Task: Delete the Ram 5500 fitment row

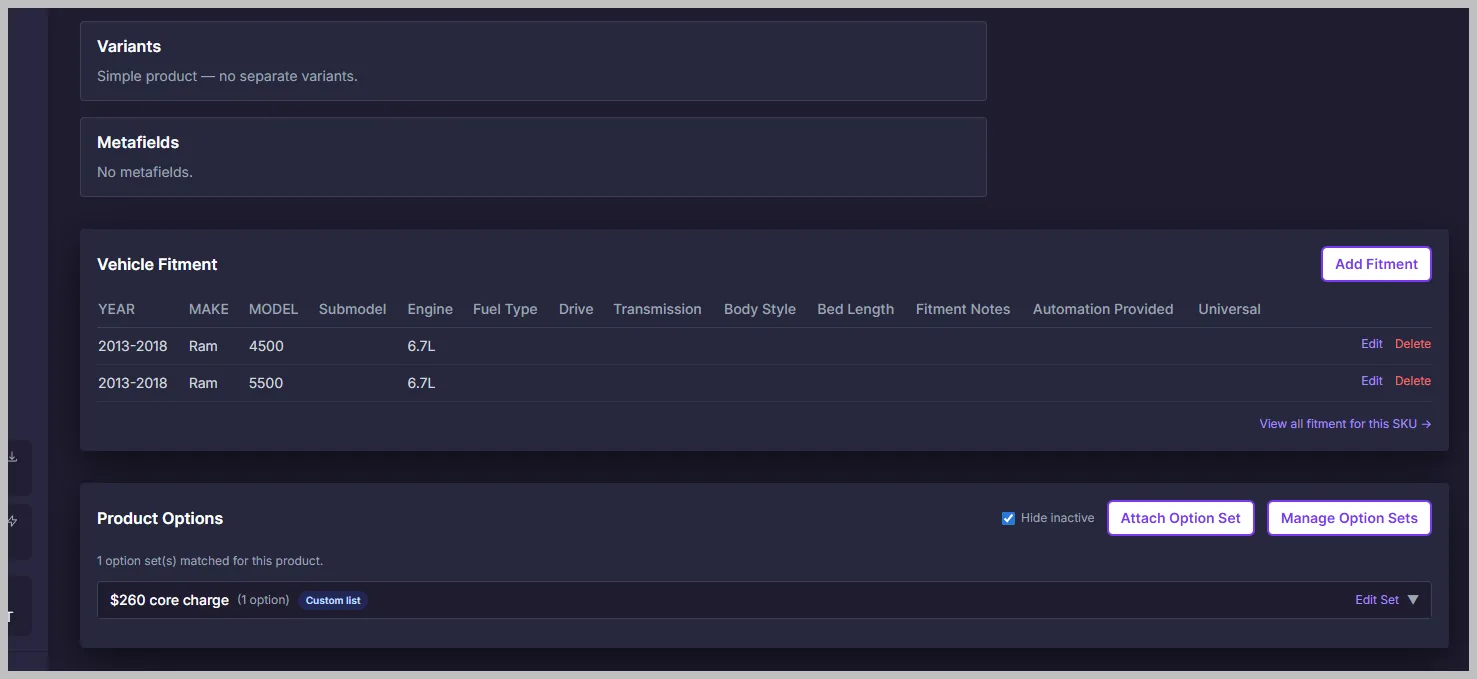Action: click(x=1413, y=381)
